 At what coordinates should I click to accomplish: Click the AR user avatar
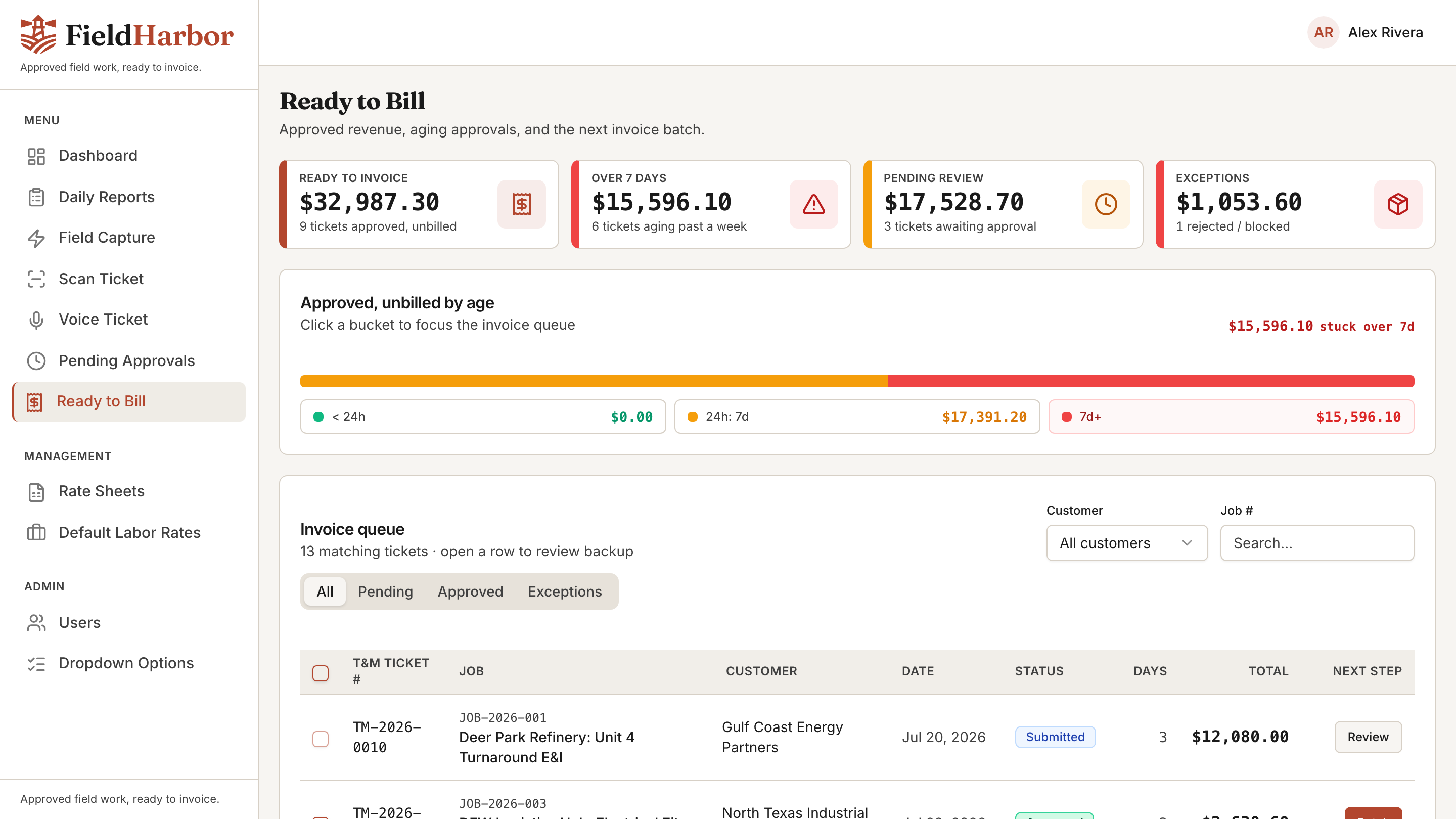(x=1323, y=32)
